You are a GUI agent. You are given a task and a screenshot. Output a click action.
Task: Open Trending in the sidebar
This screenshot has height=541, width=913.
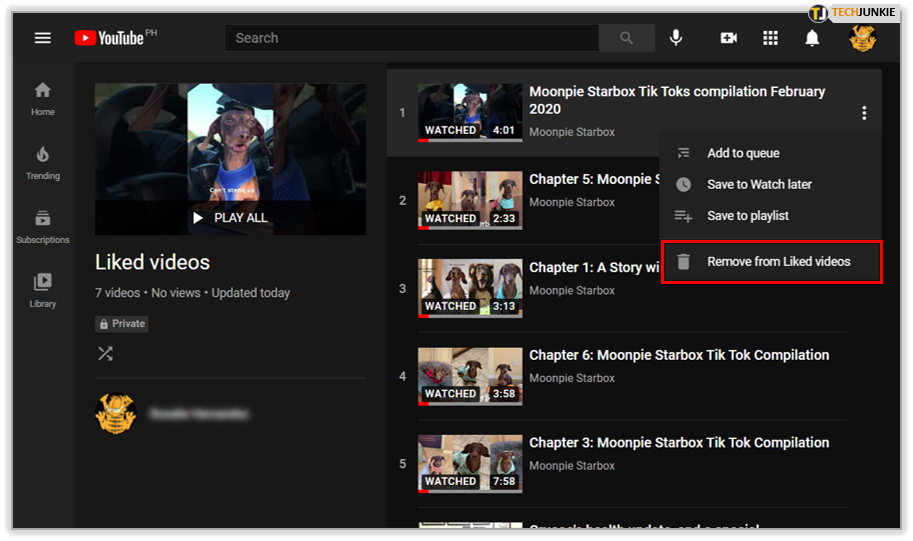tap(43, 163)
